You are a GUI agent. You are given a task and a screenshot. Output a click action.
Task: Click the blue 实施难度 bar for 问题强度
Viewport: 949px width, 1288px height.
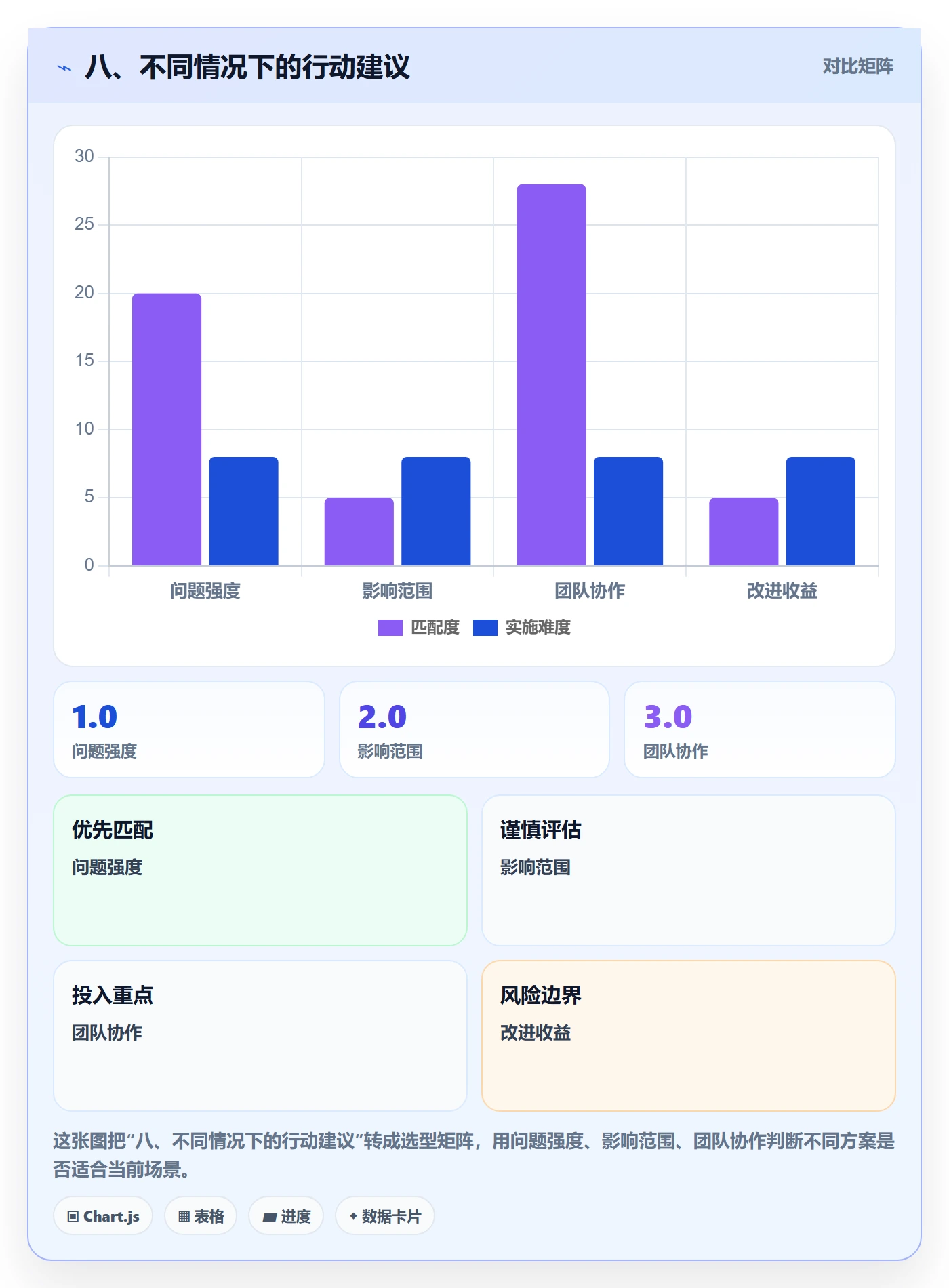pos(243,511)
